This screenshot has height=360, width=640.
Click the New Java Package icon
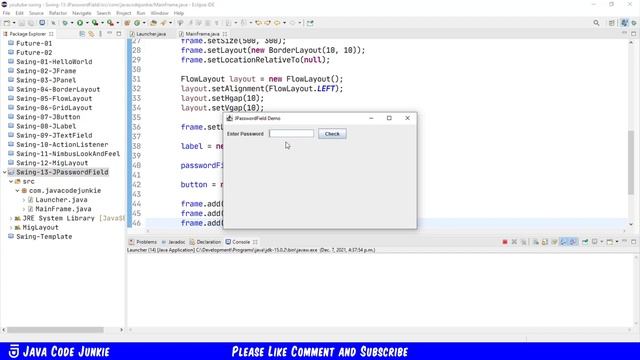tap(127, 23)
